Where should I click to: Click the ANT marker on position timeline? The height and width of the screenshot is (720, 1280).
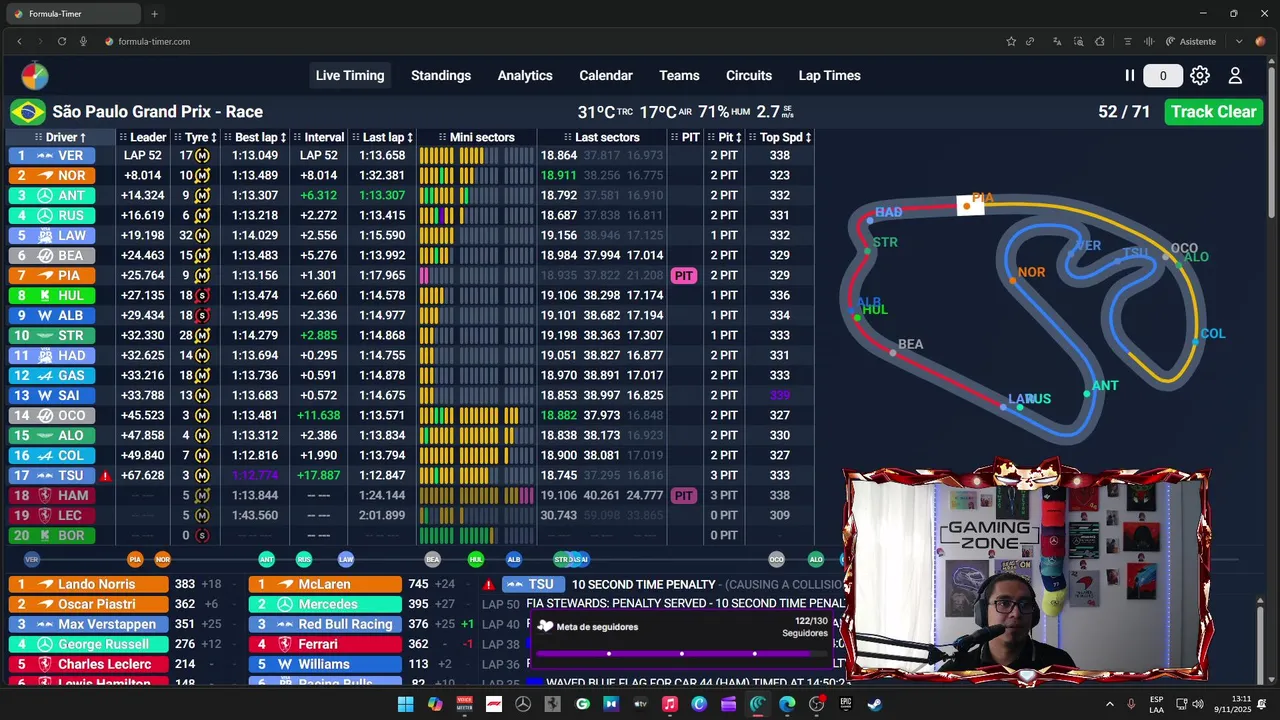266,559
